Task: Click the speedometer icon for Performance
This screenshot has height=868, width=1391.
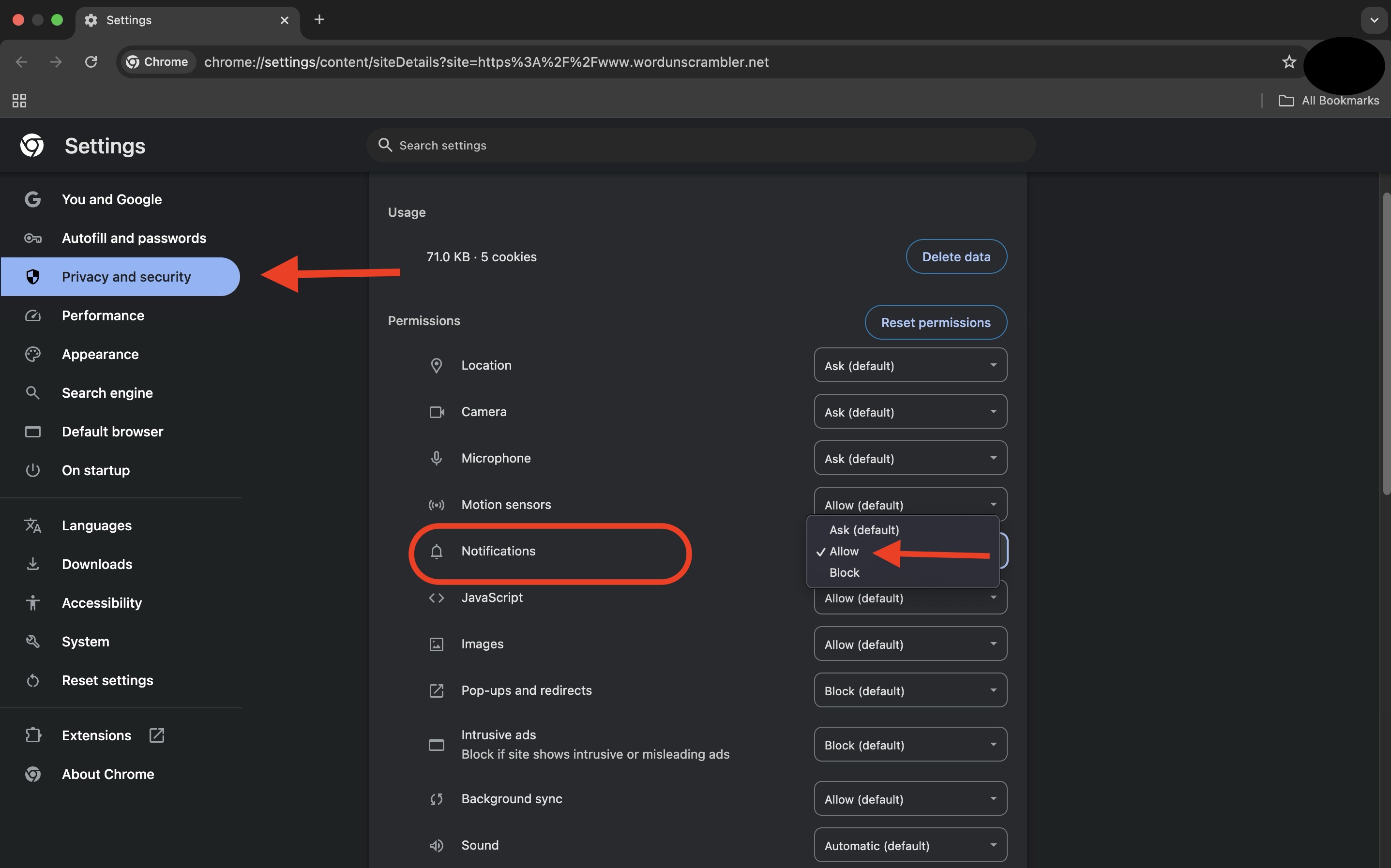Action: click(x=33, y=315)
